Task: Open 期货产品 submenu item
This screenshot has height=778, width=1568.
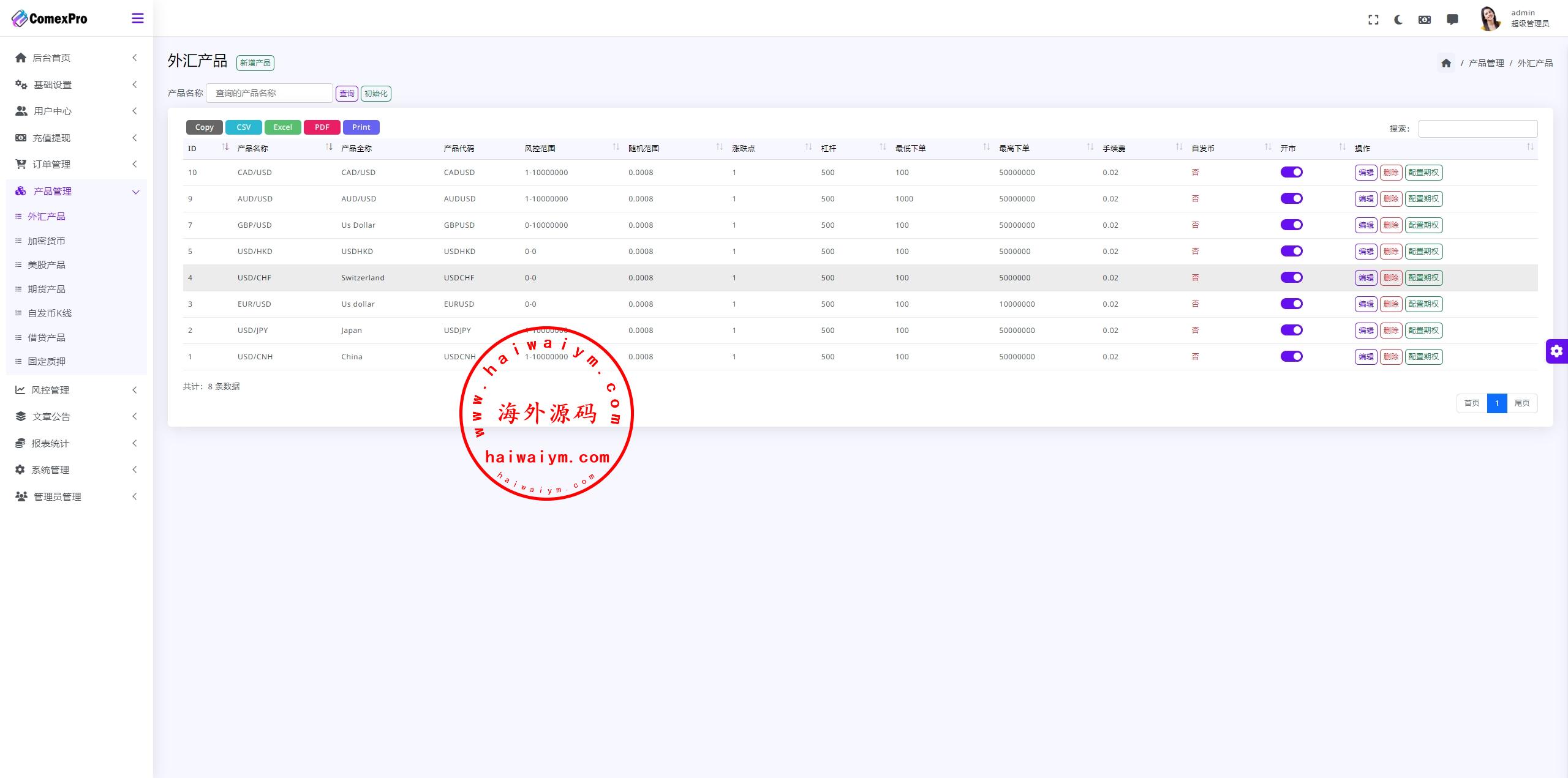Action: pos(47,290)
